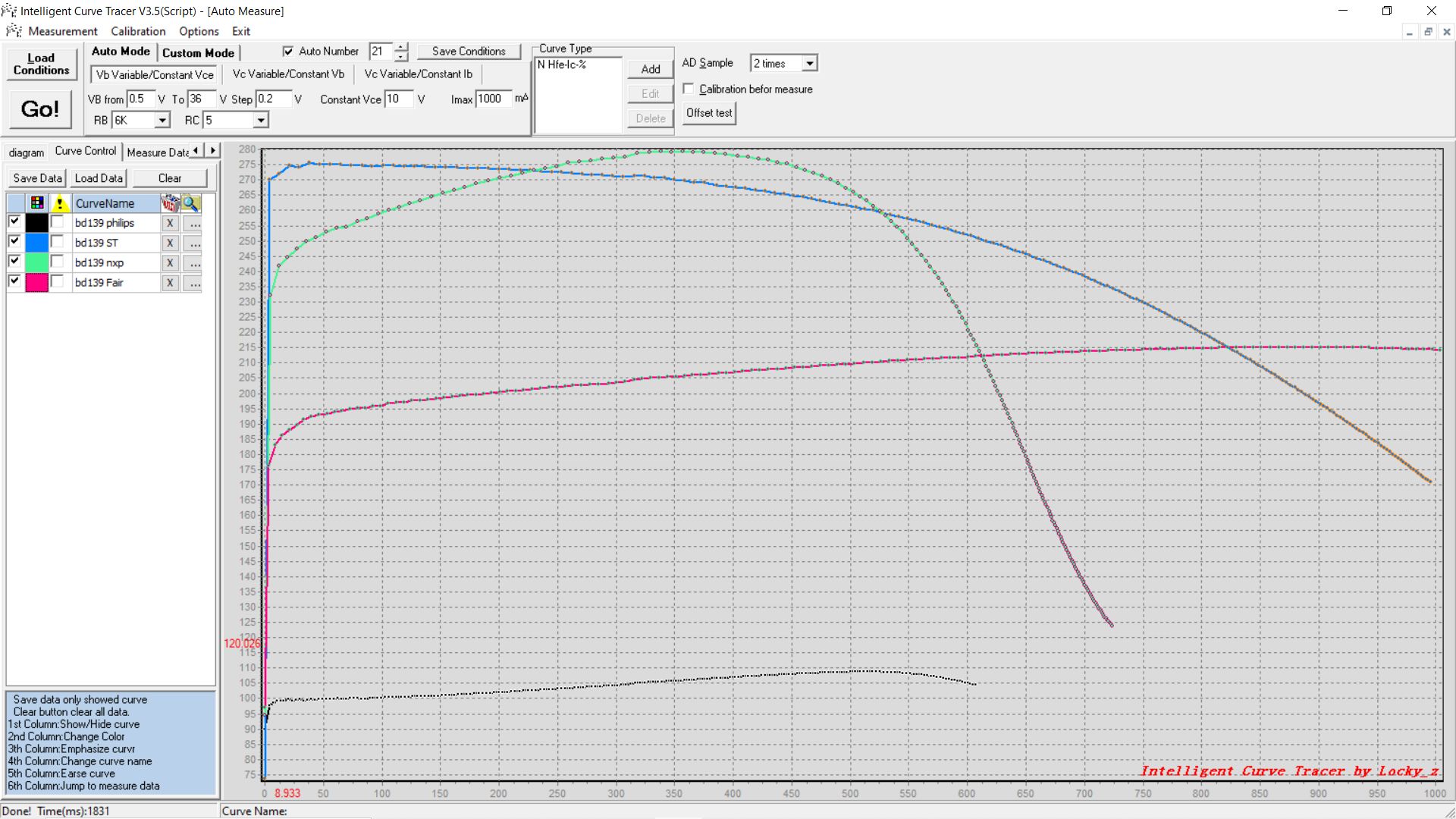Screen dimensions: 1456x819
Task: Click the Constant Vce input field
Action: click(x=398, y=99)
